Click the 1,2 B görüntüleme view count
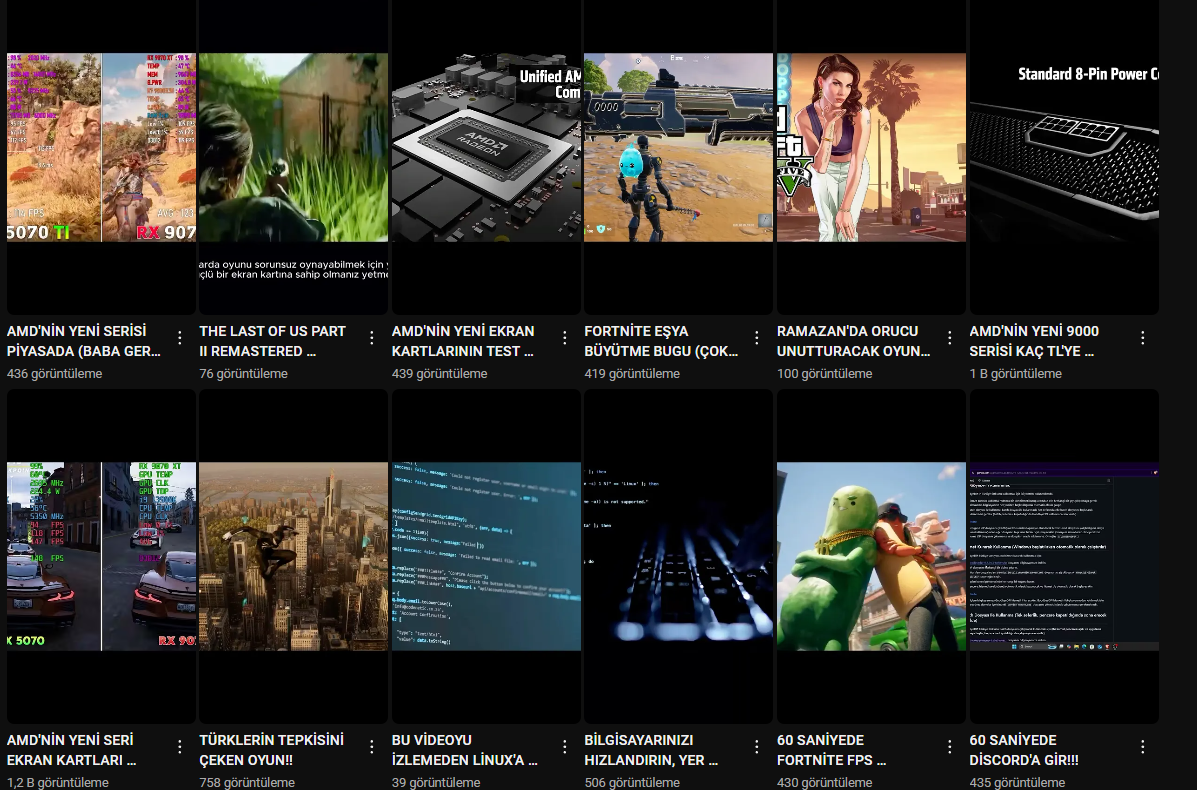 click(58, 782)
